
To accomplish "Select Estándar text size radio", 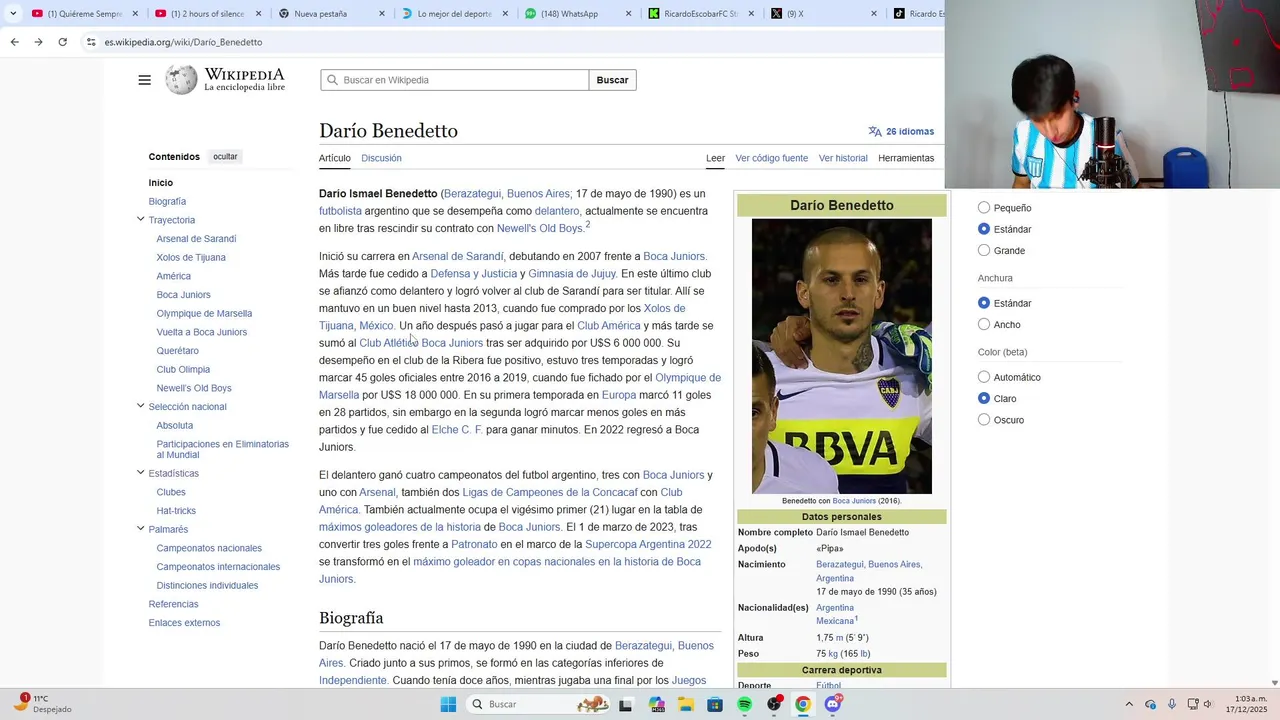I will point(984,229).
